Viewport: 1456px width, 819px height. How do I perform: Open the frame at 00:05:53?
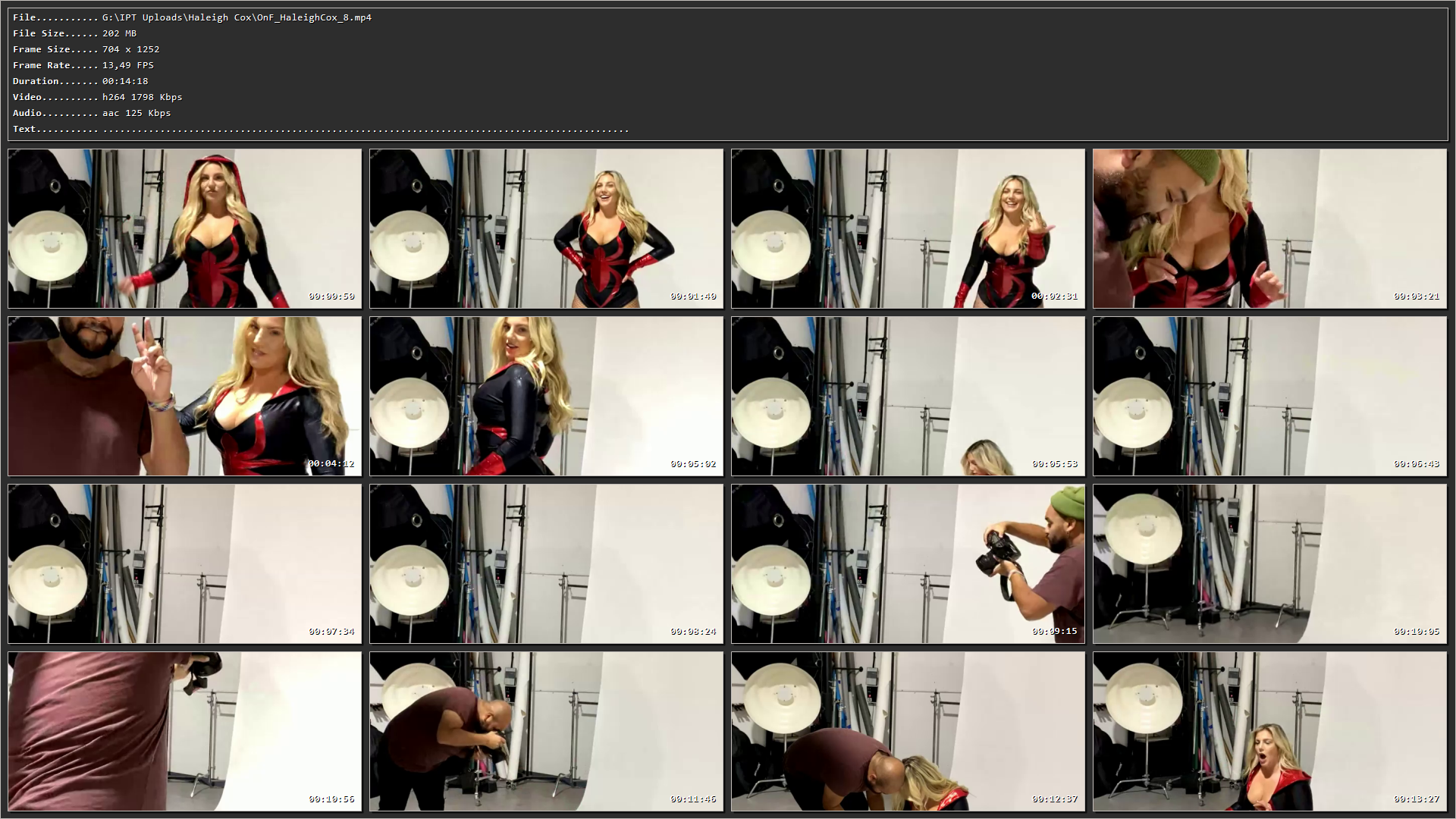pos(908,396)
